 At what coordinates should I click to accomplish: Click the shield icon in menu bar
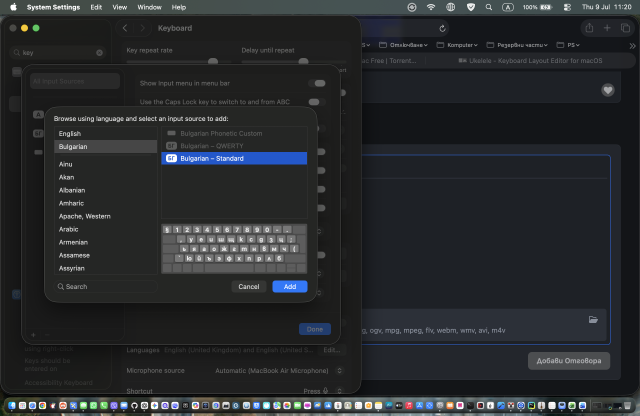tap(471, 7)
